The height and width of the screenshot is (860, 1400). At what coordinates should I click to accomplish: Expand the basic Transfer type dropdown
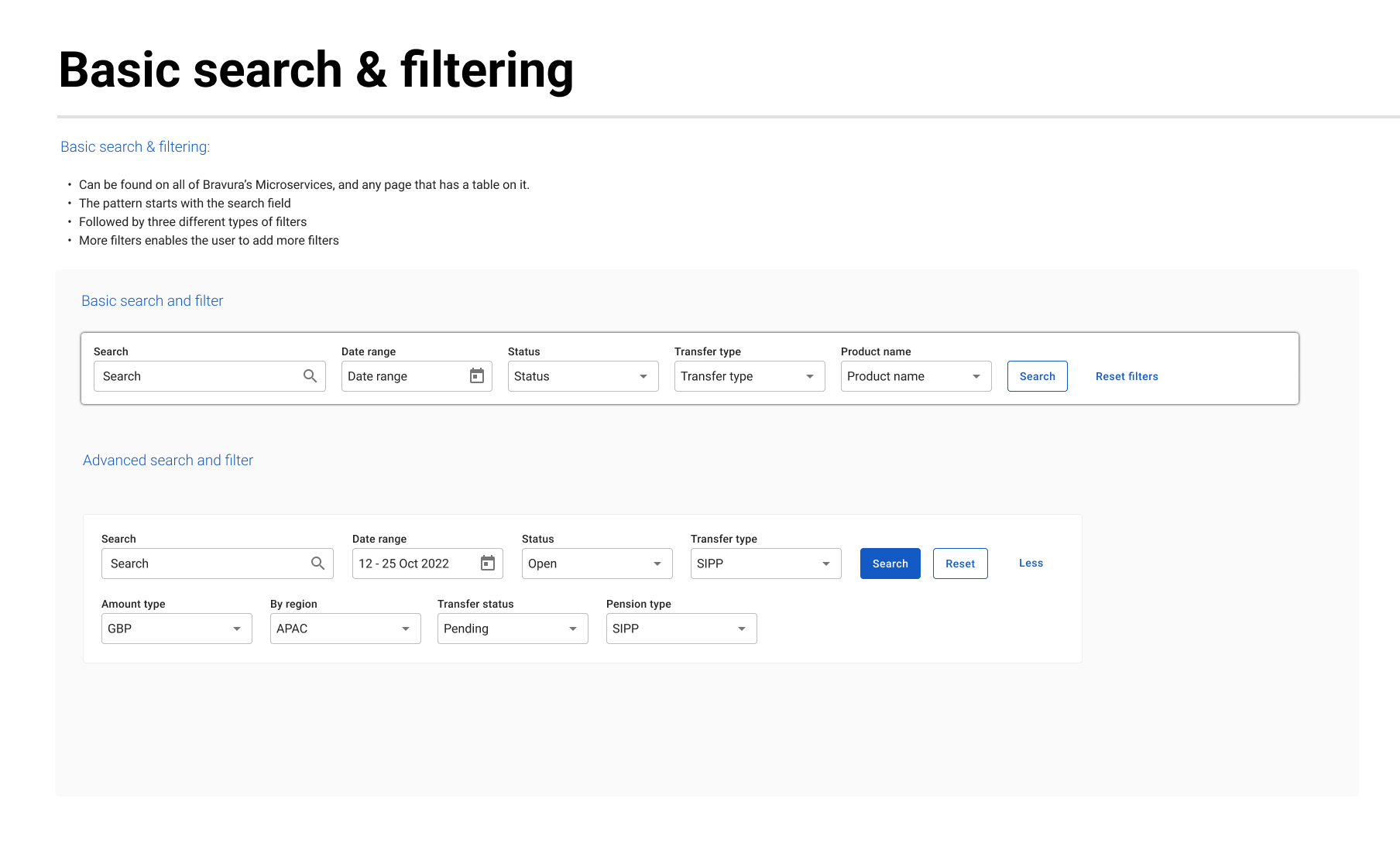pos(750,376)
